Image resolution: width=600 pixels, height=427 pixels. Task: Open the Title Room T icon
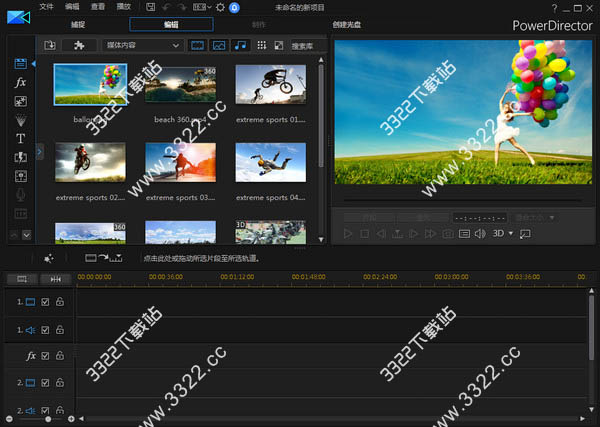tap(20, 139)
